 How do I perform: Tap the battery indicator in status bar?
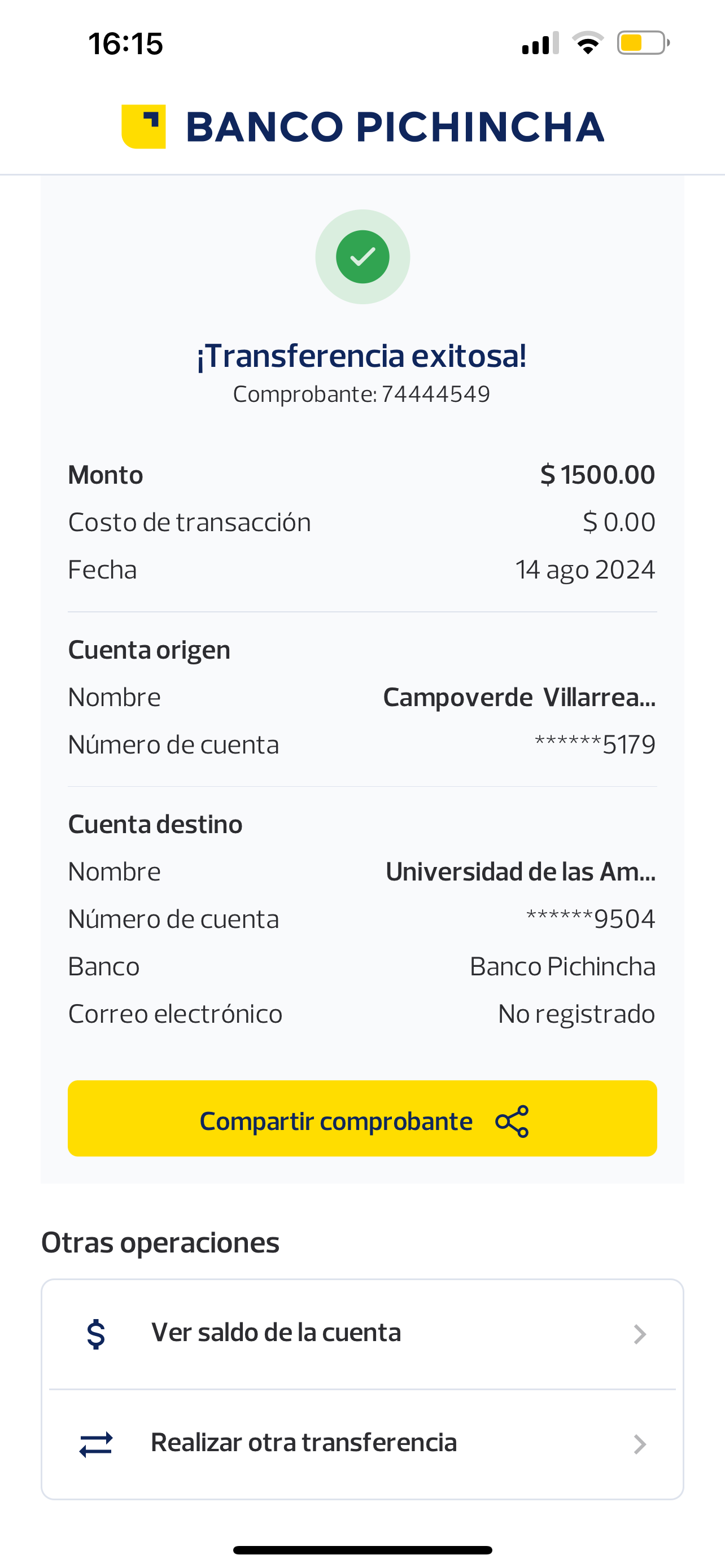coord(643,43)
